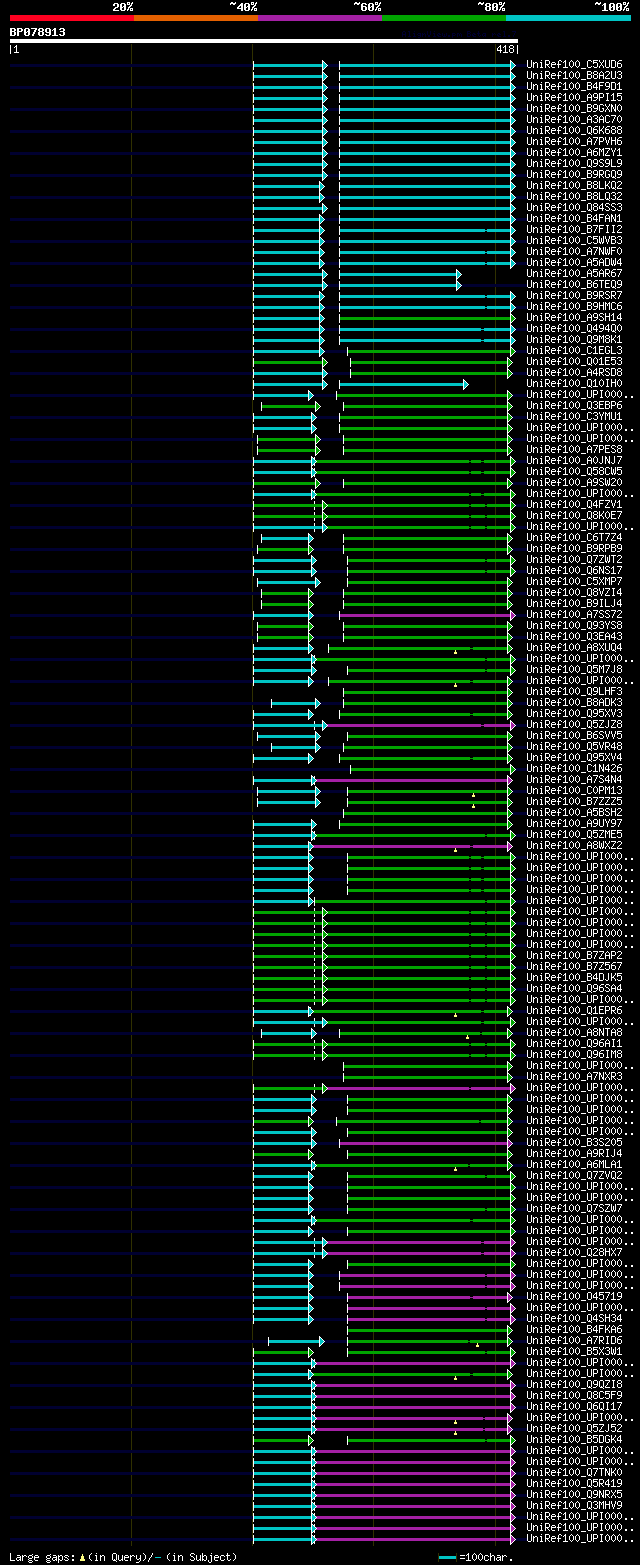Image resolution: width=640 pixels, height=1565 pixels.
Task: Click the label UniRef100_Q10IH0
Action: 574,383
